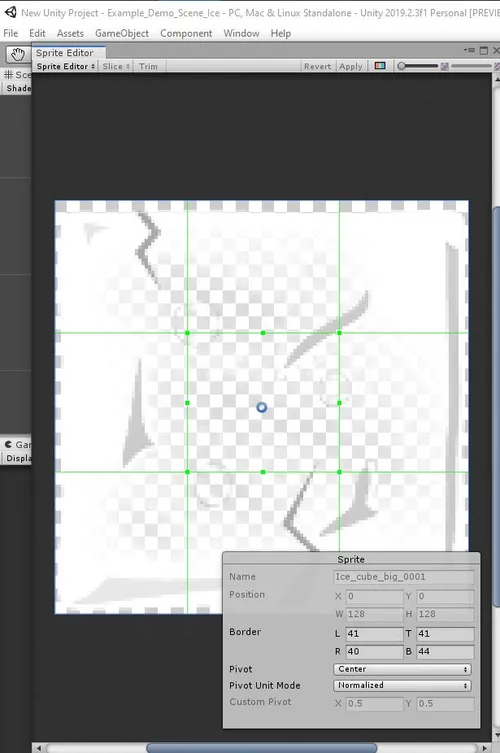Click the Unity logo in the title bar
Viewport: 500px width, 753px height.
tap(10, 12)
